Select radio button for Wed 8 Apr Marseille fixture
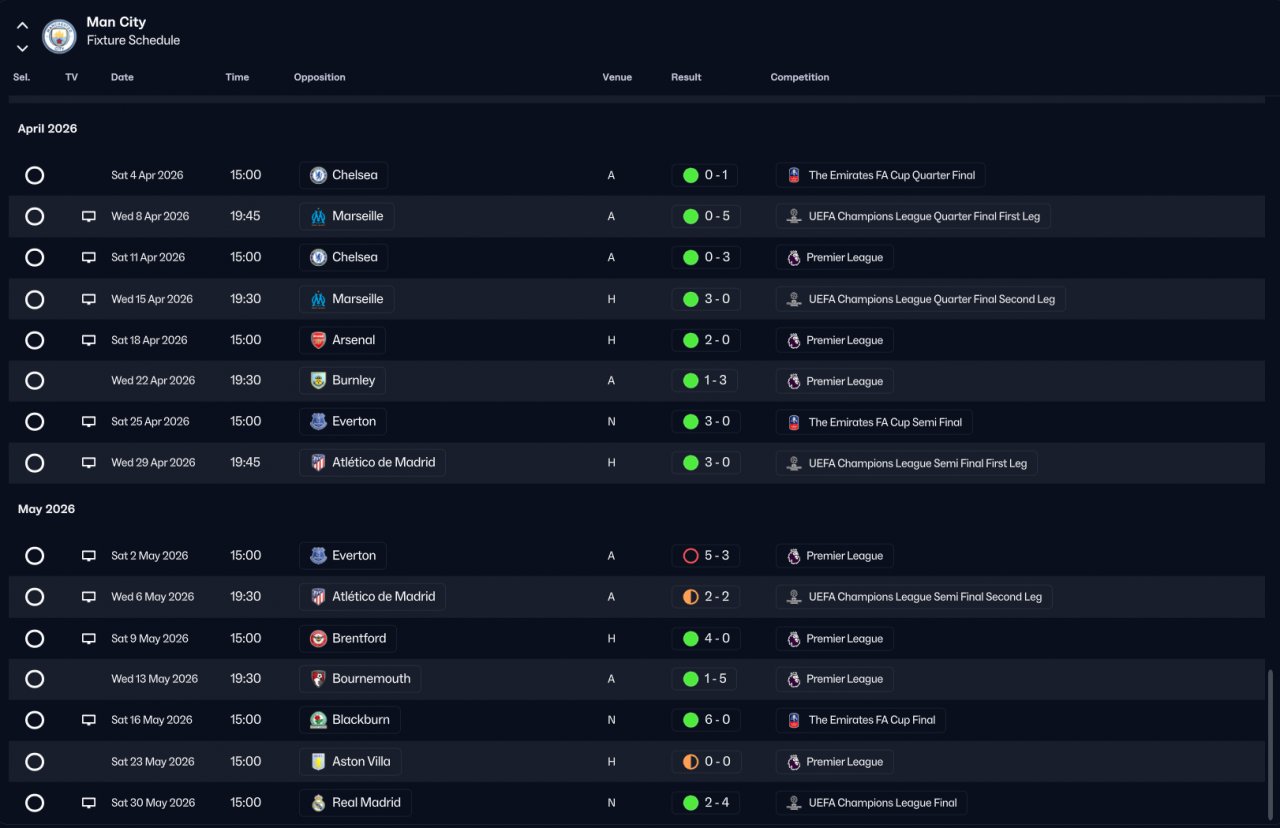This screenshot has height=828, width=1280. point(34,216)
